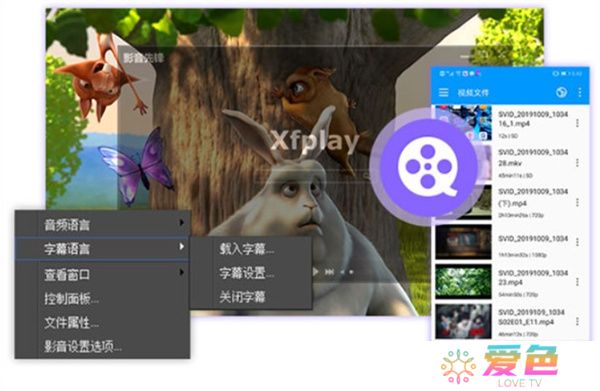Click the file name ending in 23.mp4
Image resolution: width=600 pixels, height=391 pixels.
[533, 277]
